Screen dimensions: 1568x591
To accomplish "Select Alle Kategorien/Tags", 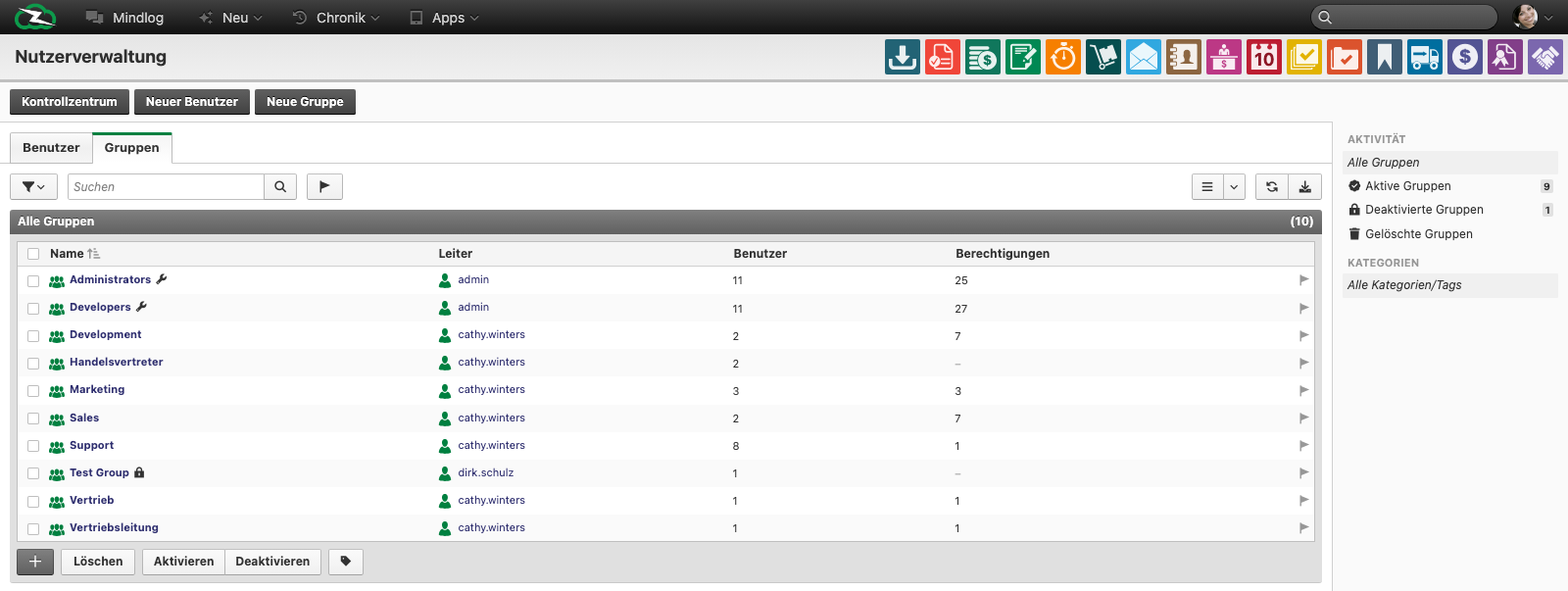I will 1450,285.
